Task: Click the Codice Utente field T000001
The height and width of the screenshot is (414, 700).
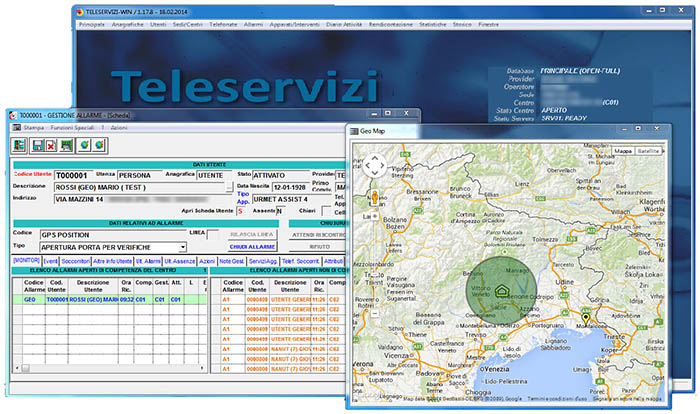Action: click(74, 176)
